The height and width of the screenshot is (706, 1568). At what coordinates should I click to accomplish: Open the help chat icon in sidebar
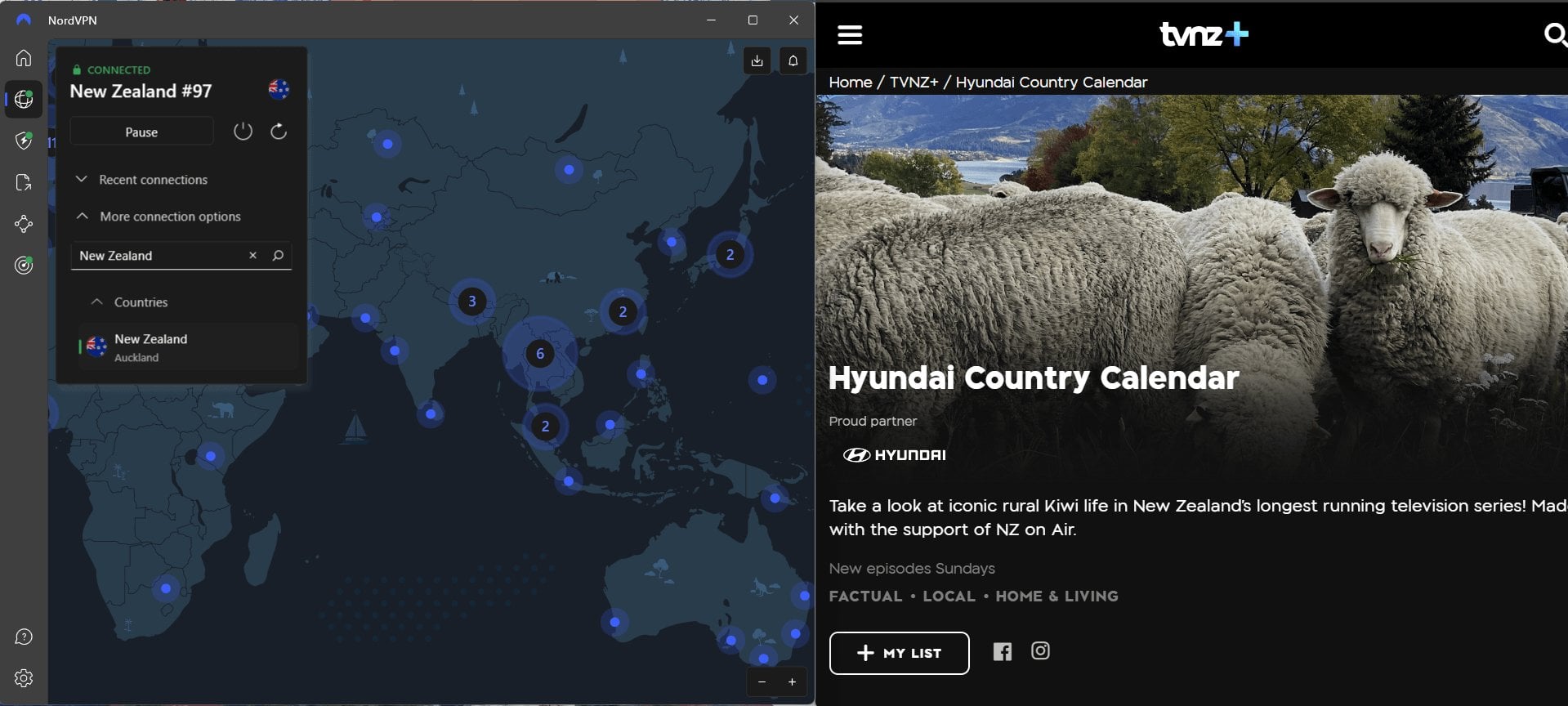[x=24, y=637]
